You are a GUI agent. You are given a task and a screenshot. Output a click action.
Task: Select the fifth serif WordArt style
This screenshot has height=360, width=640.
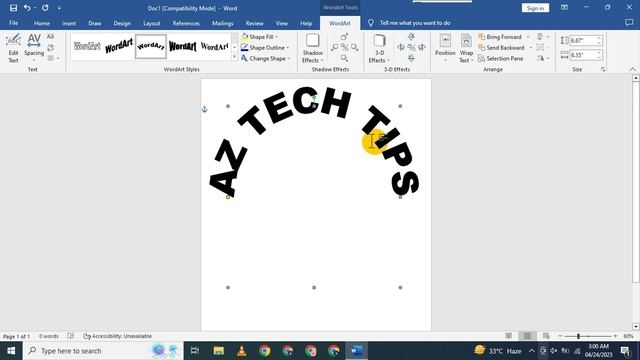pyautogui.click(x=214, y=46)
